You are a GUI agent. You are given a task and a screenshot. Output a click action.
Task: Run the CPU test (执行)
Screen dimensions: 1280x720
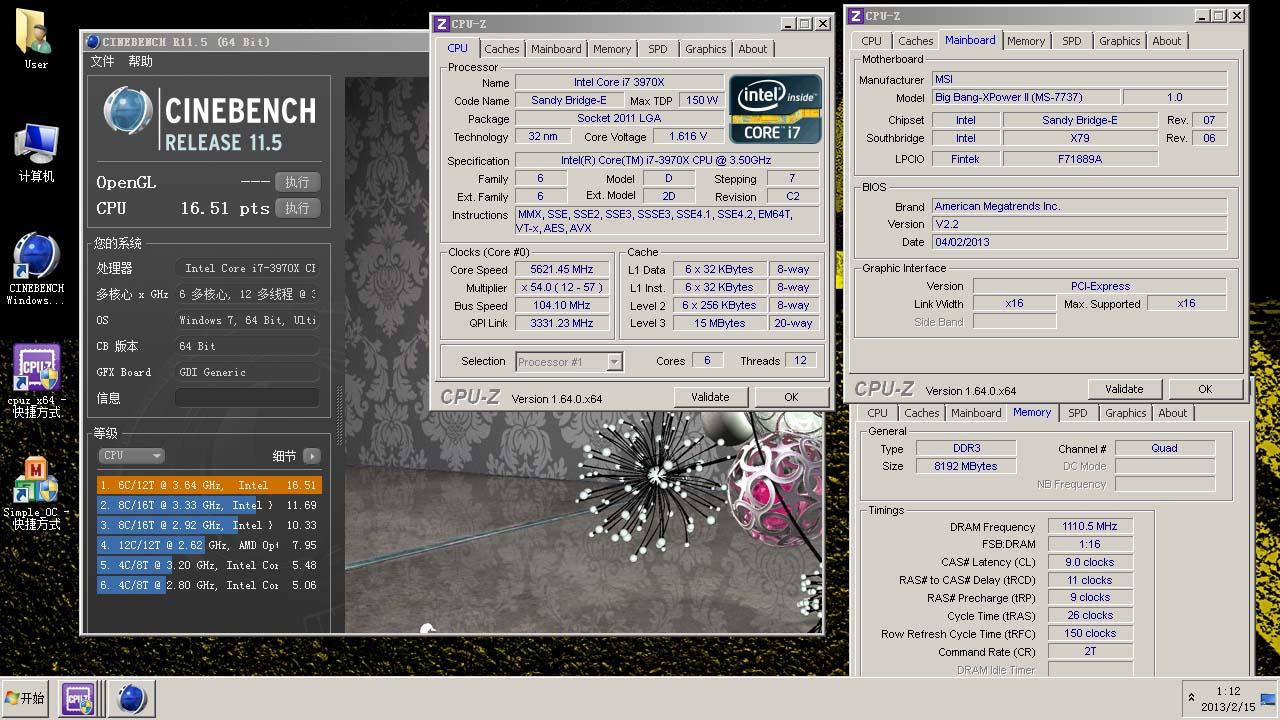click(297, 208)
